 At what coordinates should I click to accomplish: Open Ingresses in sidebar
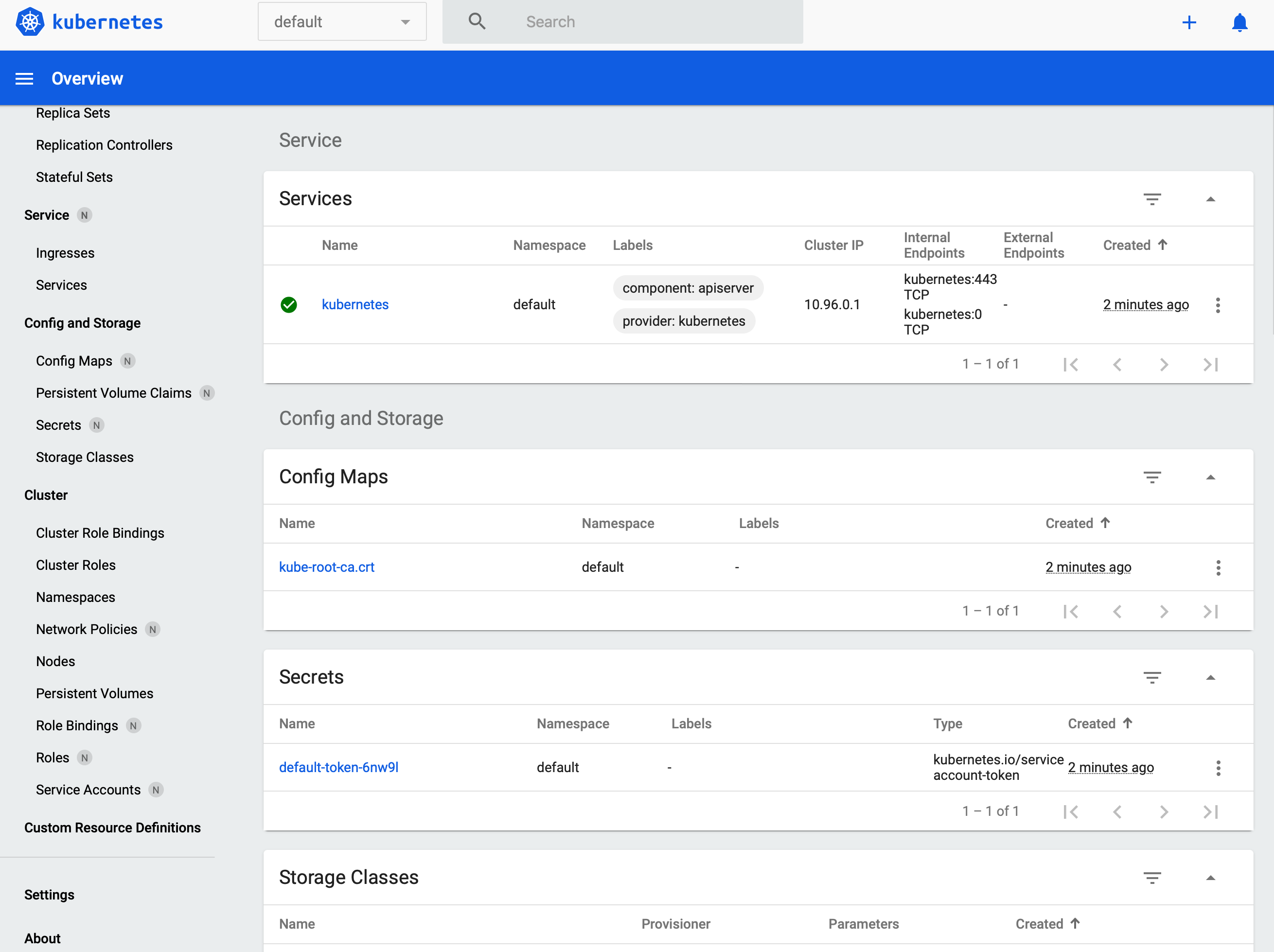[x=65, y=253]
